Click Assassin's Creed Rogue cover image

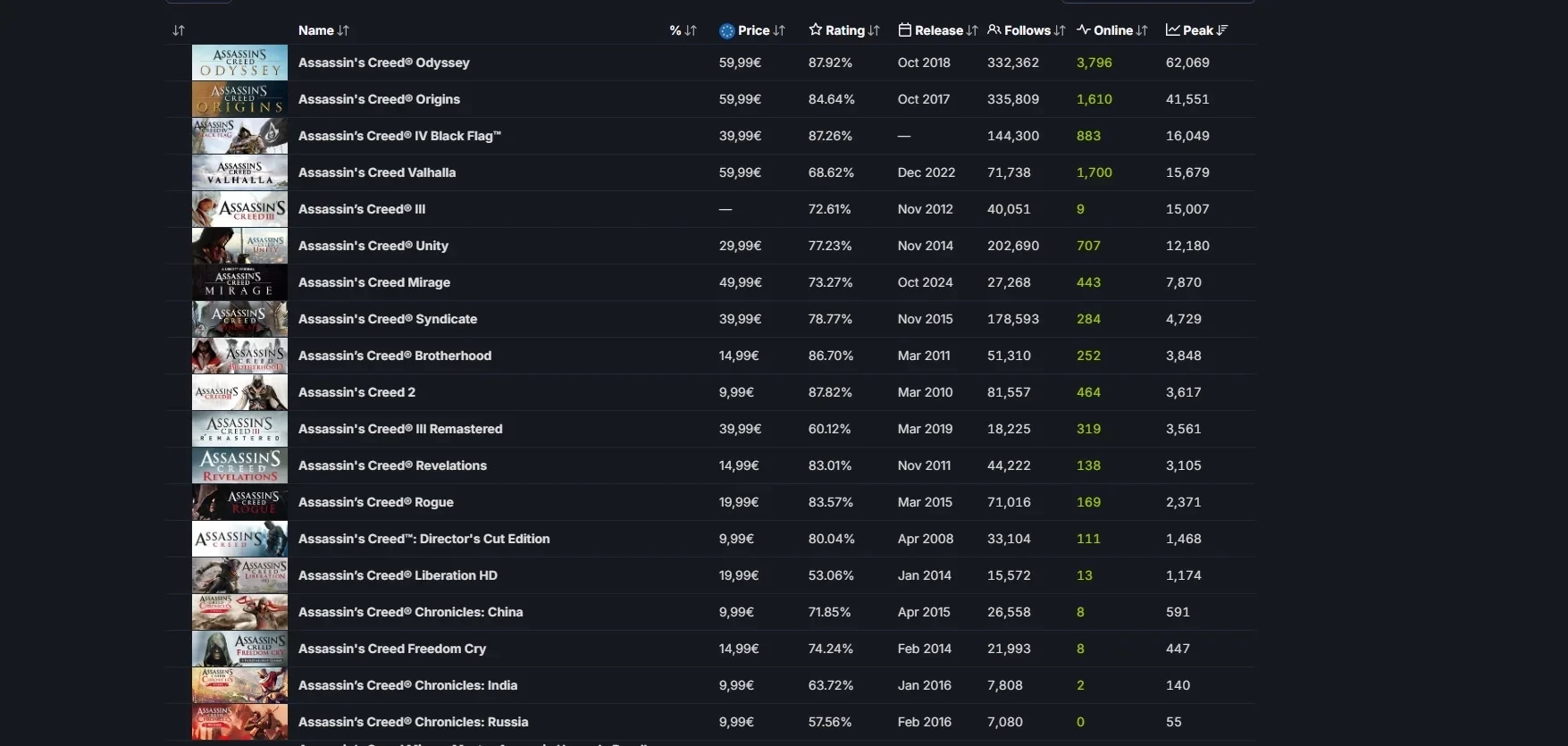pyautogui.click(x=239, y=502)
